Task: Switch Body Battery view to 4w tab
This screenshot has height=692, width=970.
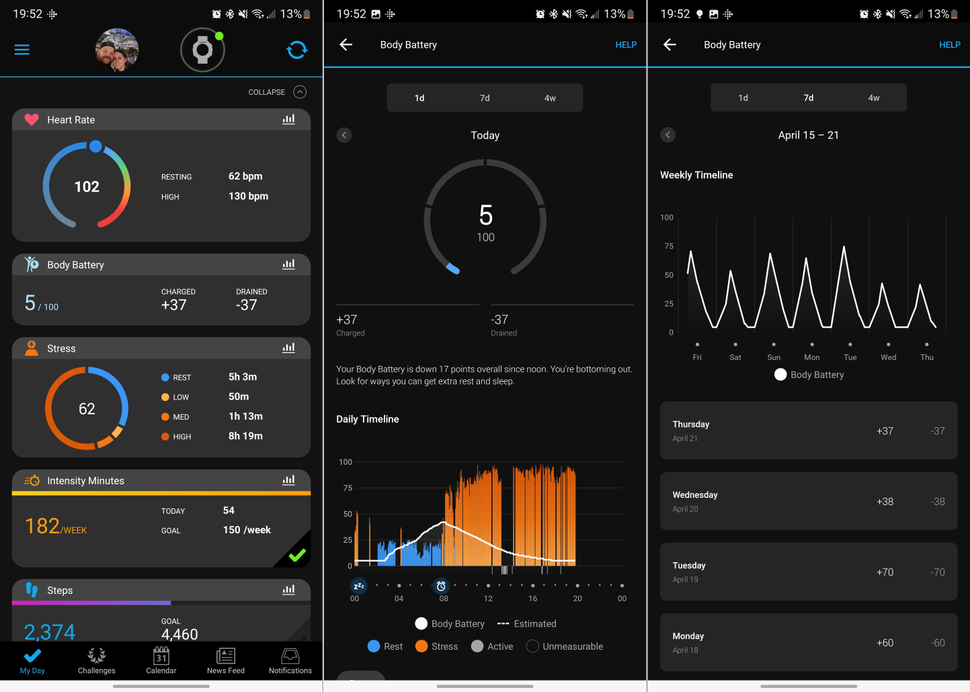Action: (x=549, y=97)
